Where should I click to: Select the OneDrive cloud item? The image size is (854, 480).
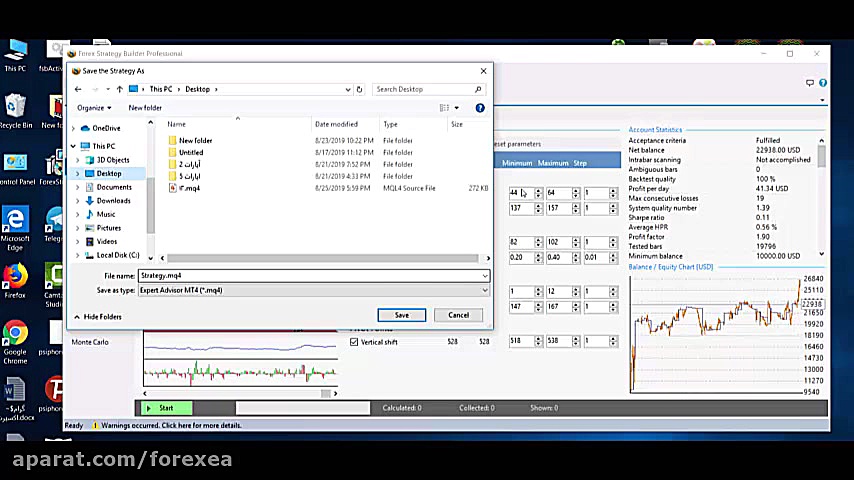[x=100, y=128]
